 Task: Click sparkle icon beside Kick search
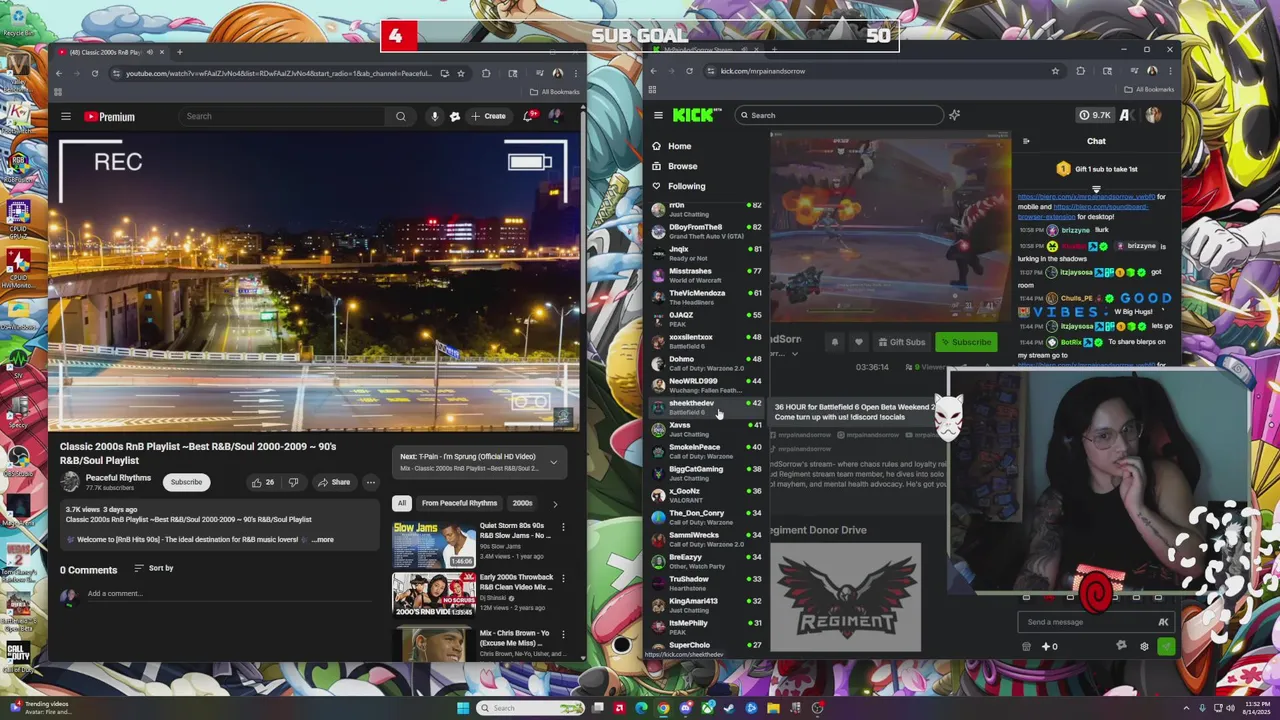click(x=954, y=115)
